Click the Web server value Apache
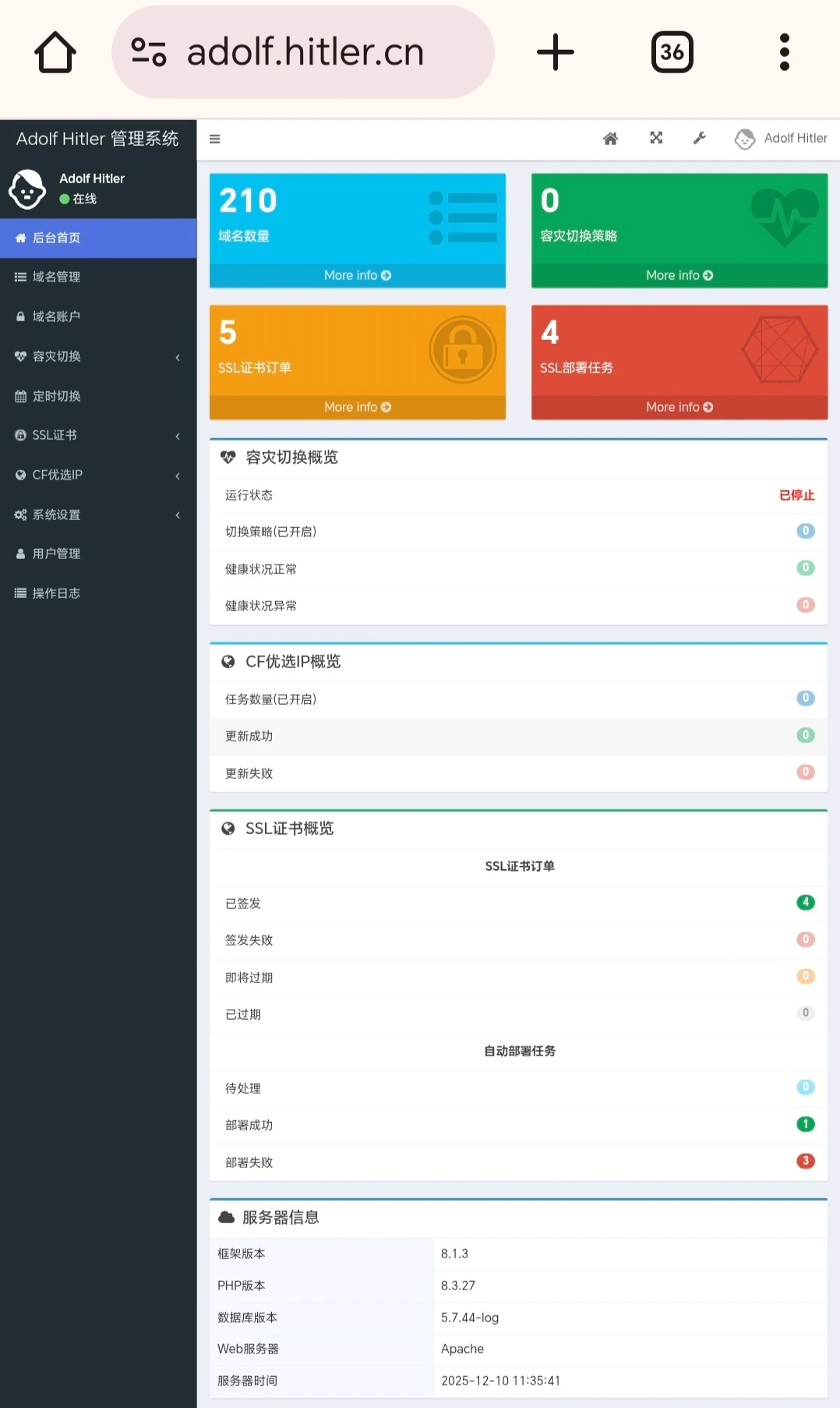Screen dimensions: 840x1408 point(462,1349)
